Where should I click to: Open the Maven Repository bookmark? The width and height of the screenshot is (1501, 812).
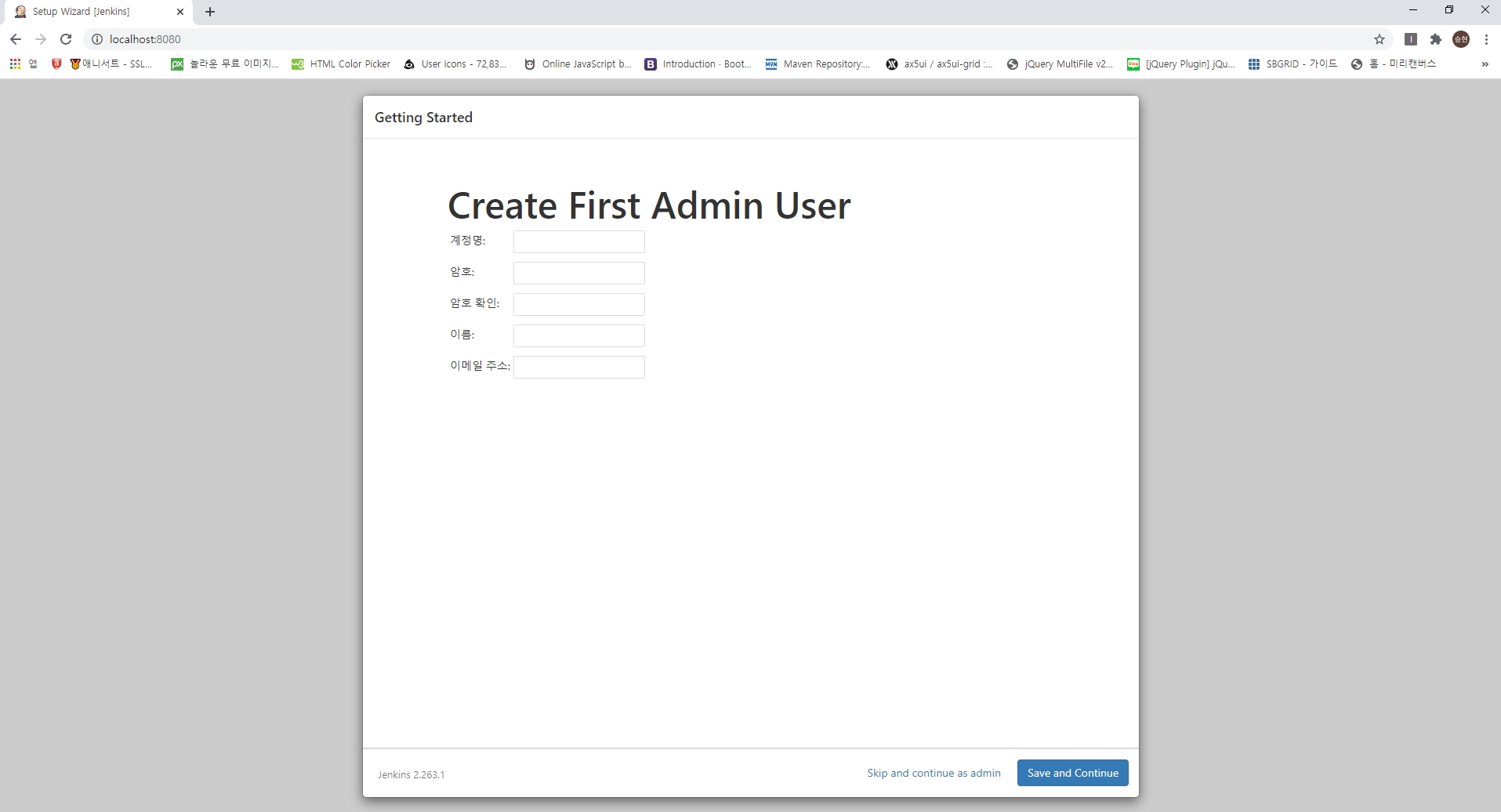click(x=818, y=64)
